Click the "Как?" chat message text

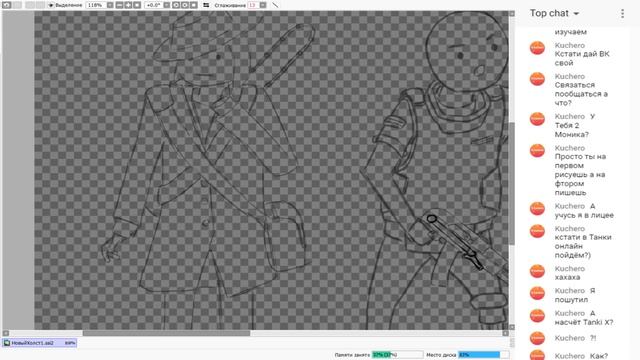599,356
